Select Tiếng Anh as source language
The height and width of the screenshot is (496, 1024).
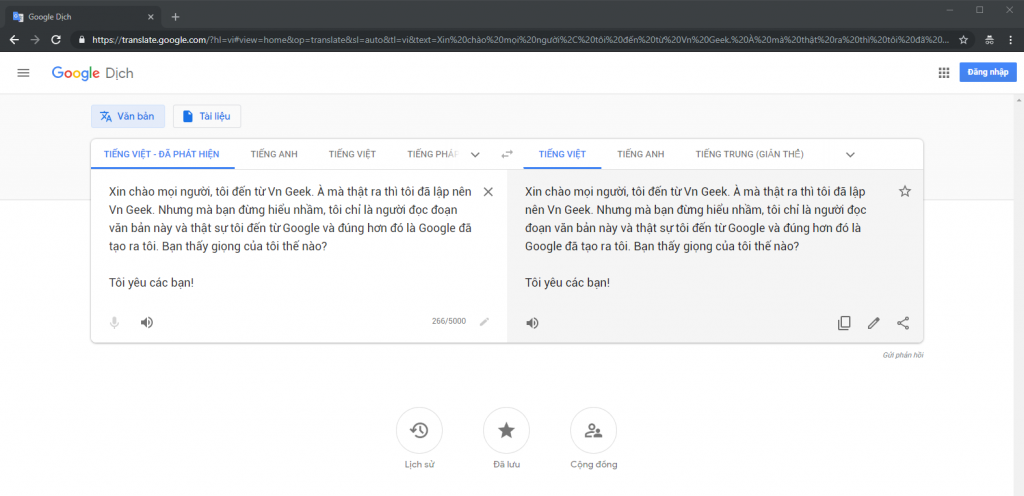click(x=274, y=155)
